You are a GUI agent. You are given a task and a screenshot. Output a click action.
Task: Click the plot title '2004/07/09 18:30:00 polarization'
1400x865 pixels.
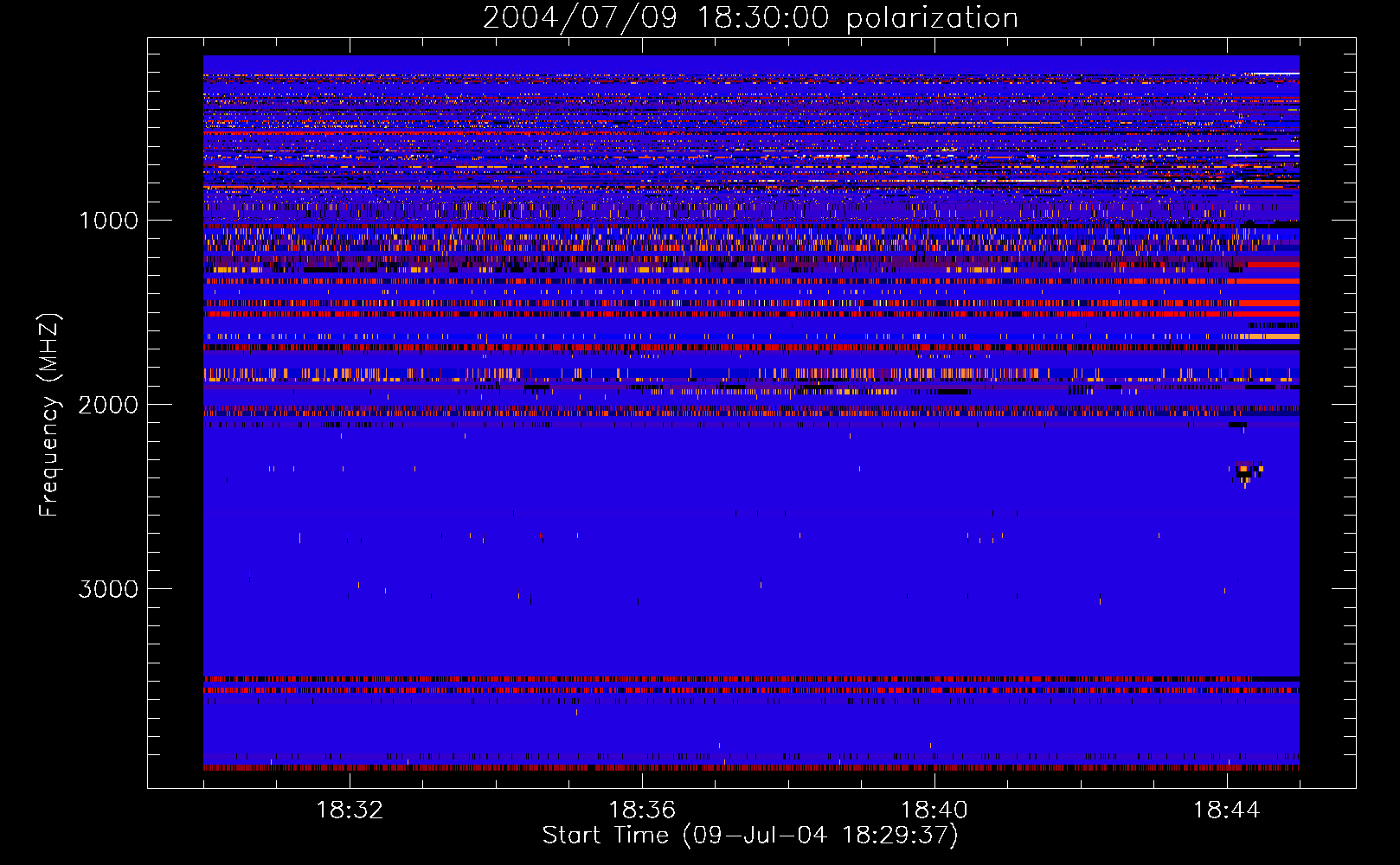point(750,17)
